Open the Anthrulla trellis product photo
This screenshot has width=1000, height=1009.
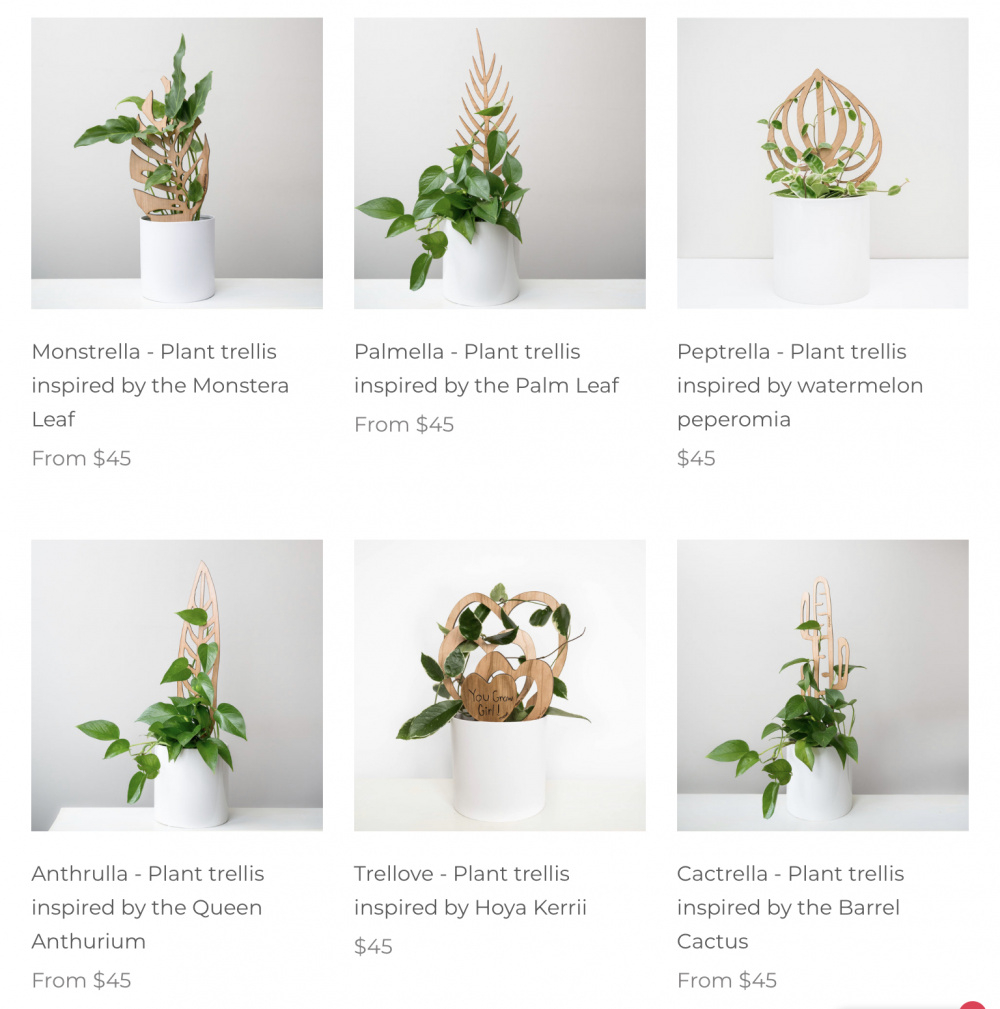(177, 685)
